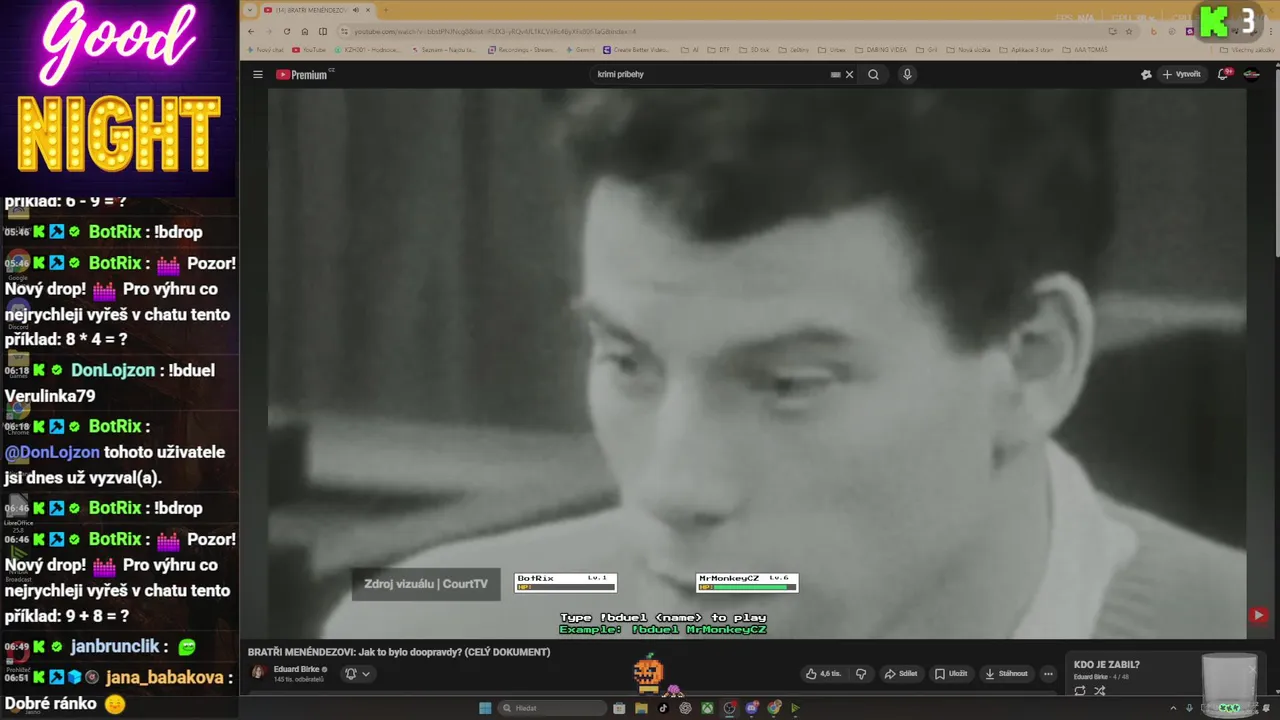
Task: Open the Xbox app in taskbar
Action: (x=707, y=708)
